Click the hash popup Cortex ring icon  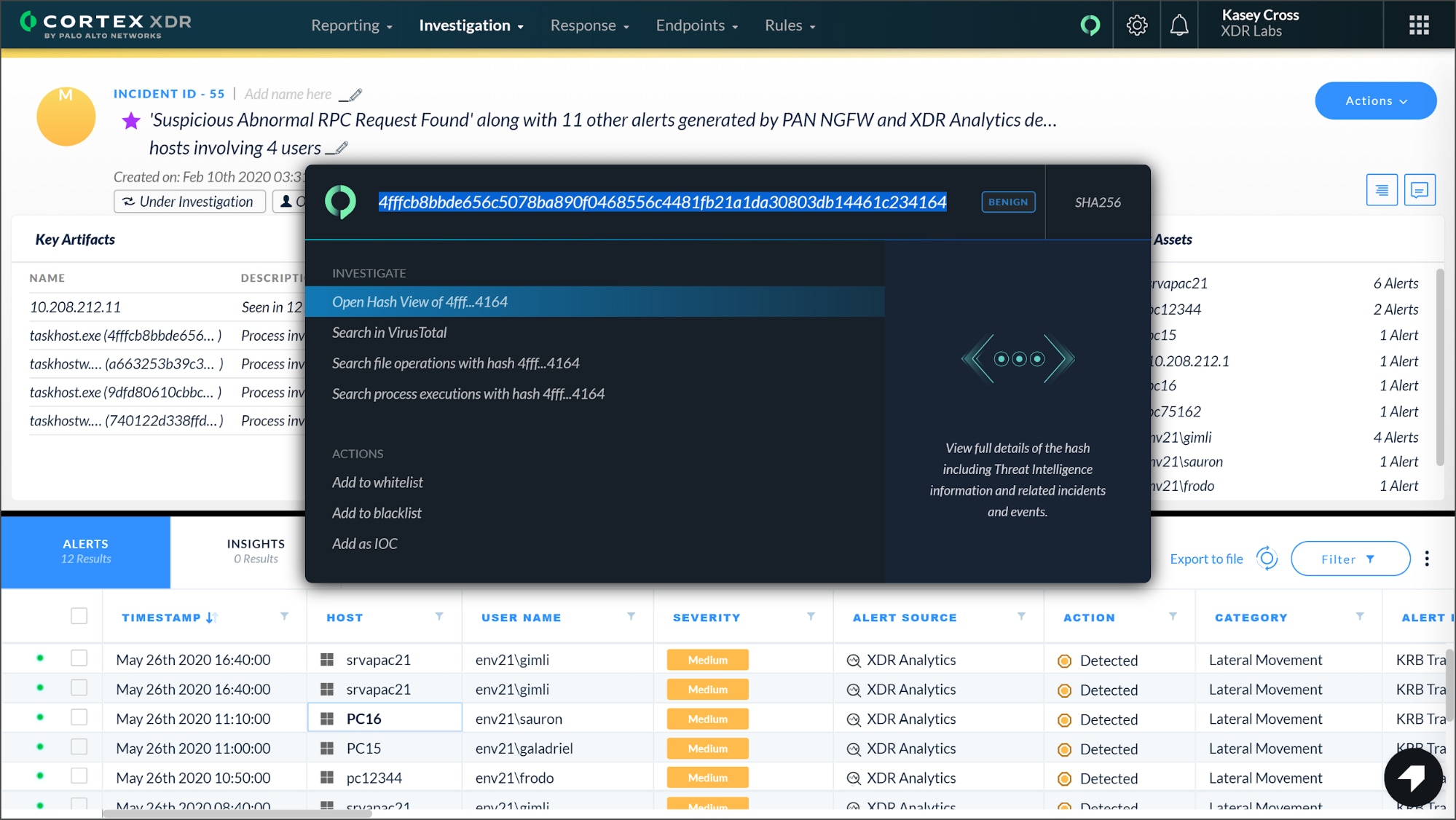pyautogui.click(x=340, y=202)
